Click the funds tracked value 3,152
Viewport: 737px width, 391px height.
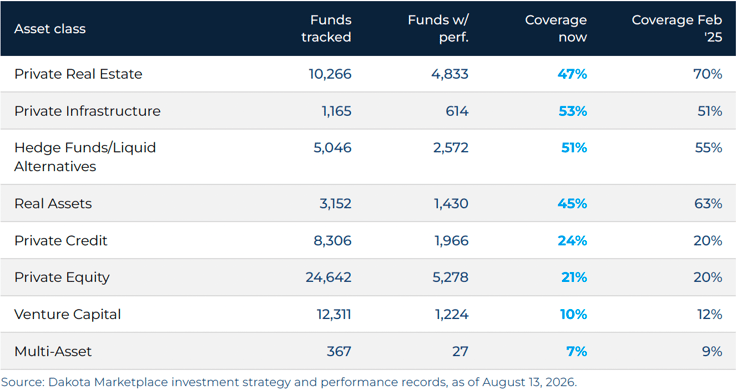click(x=335, y=203)
